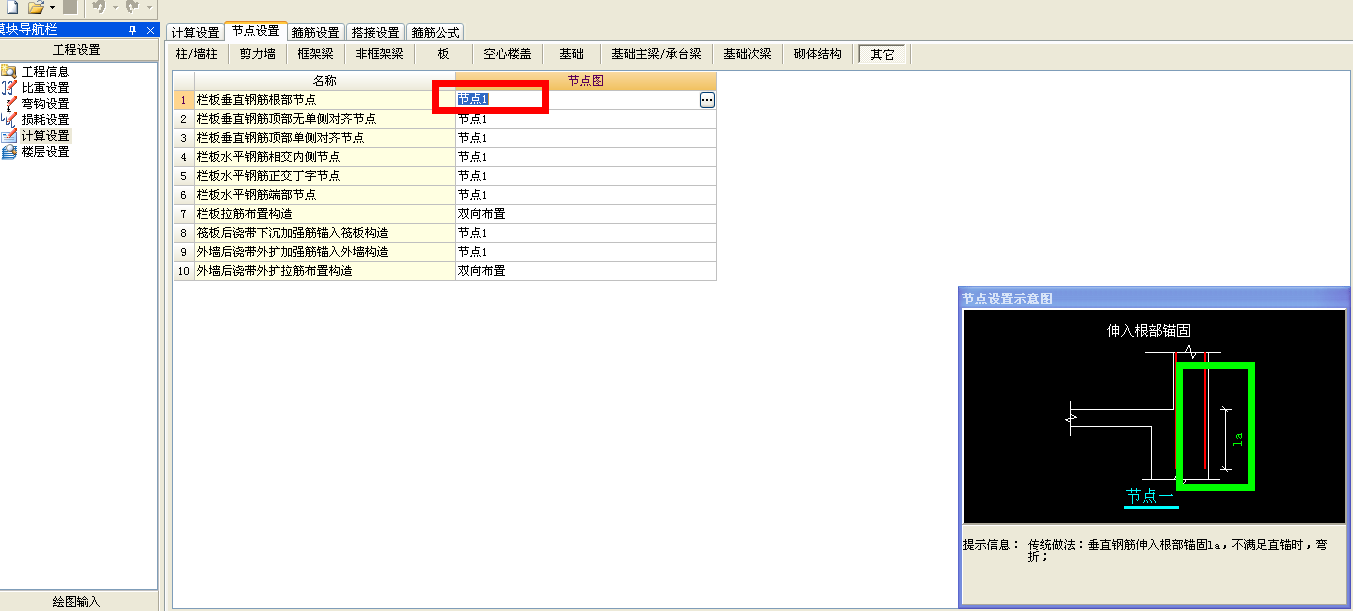Select the 基础主梁/承台梁 component button
Viewport: 1353px width, 611px height.
coord(656,54)
